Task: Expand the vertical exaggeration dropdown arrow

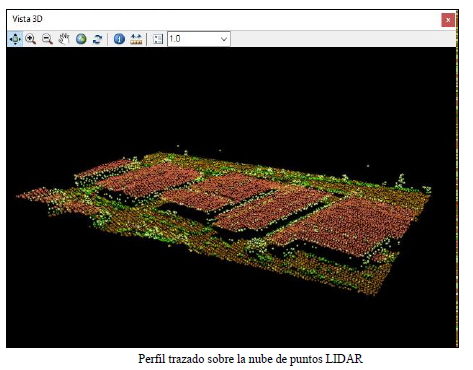Action: (x=224, y=39)
